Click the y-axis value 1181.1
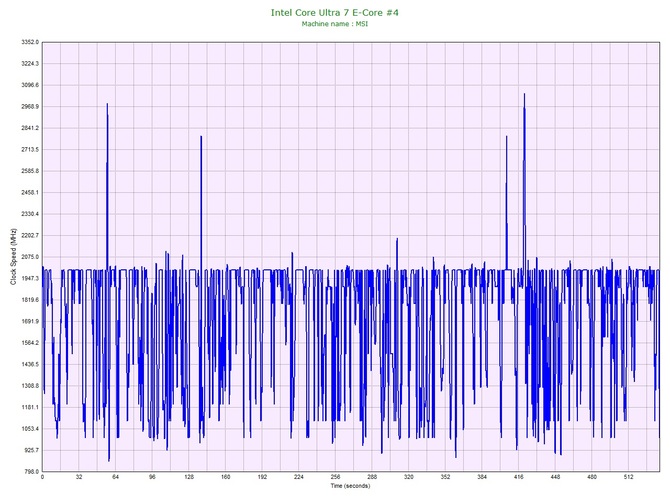The height and width of the screenshot is (503, 670). pos(30,407)
